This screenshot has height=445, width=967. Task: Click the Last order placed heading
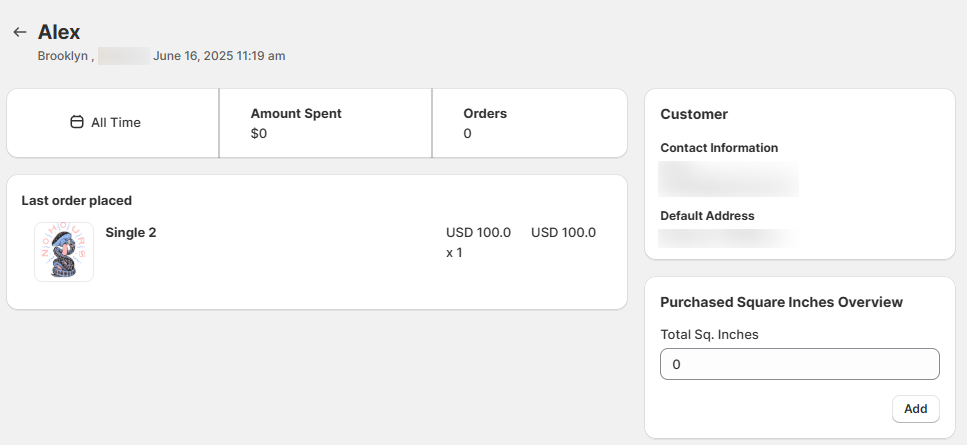[77, 201]
